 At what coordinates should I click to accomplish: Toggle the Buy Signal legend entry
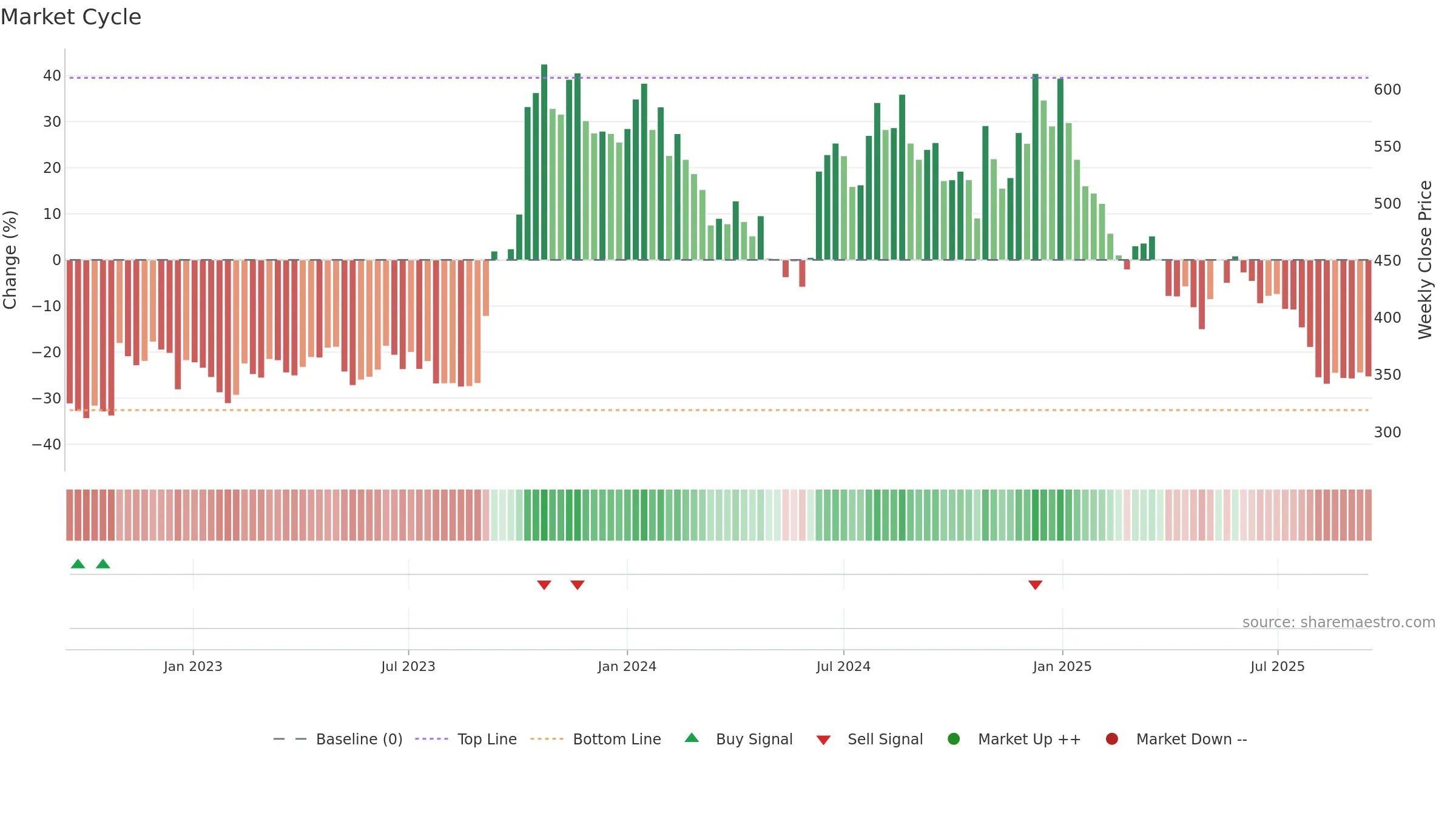[738, 739]
